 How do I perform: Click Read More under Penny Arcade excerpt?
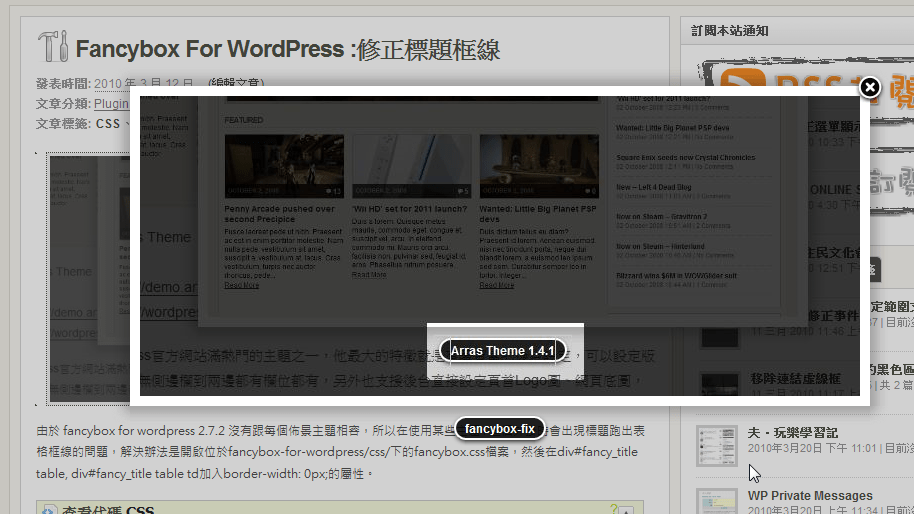click(x=241, y=285)
